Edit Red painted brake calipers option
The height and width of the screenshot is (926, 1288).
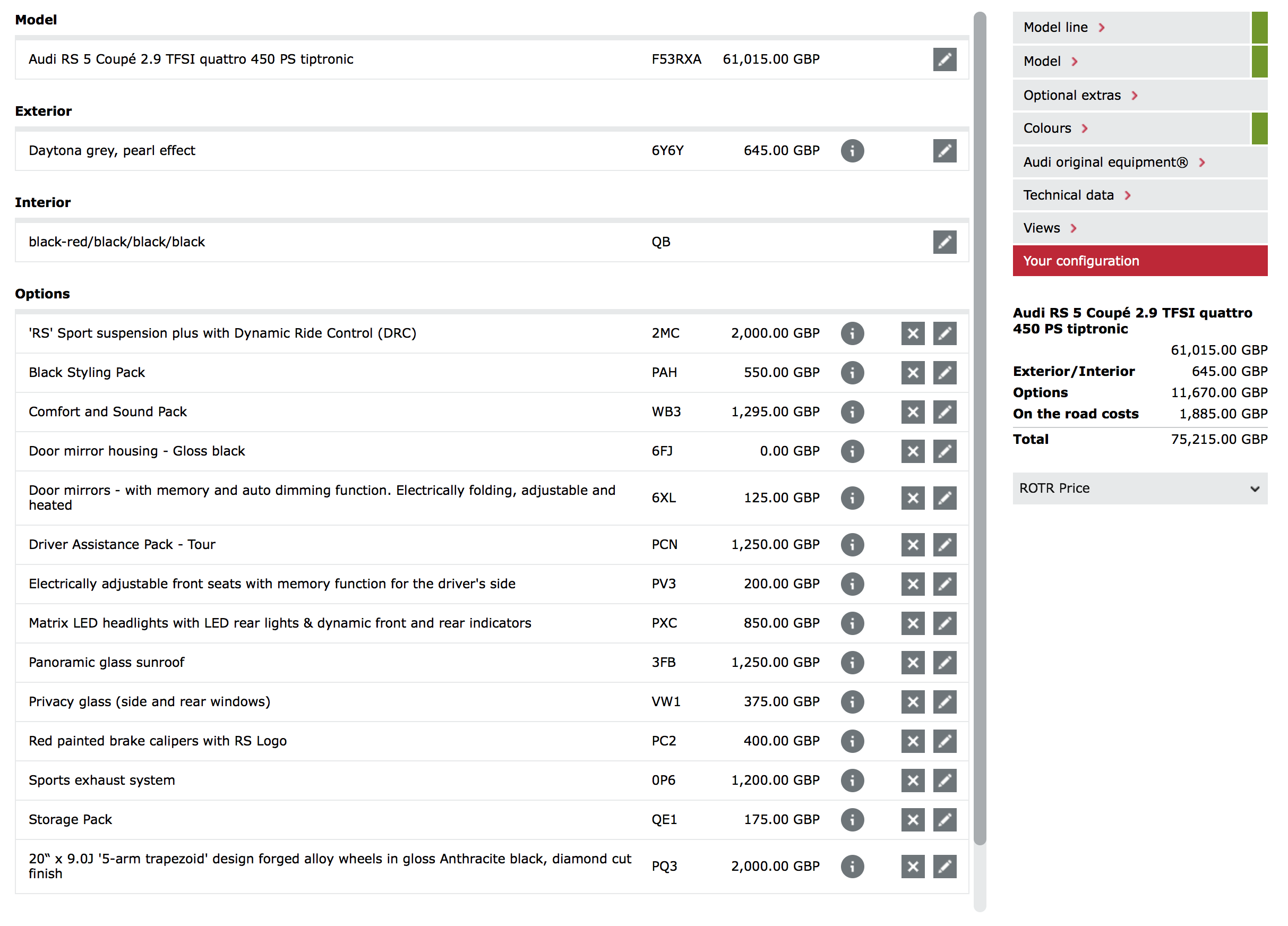(944, 740)
